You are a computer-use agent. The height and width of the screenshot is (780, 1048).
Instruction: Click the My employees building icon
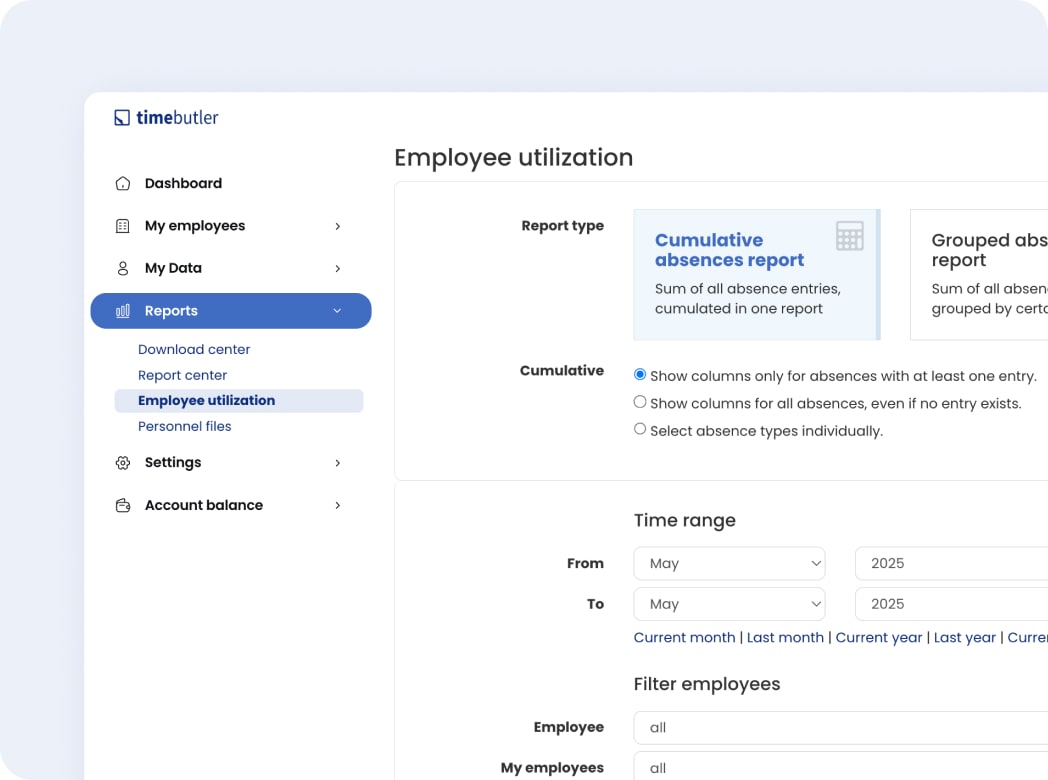click(x=123, y=226)
